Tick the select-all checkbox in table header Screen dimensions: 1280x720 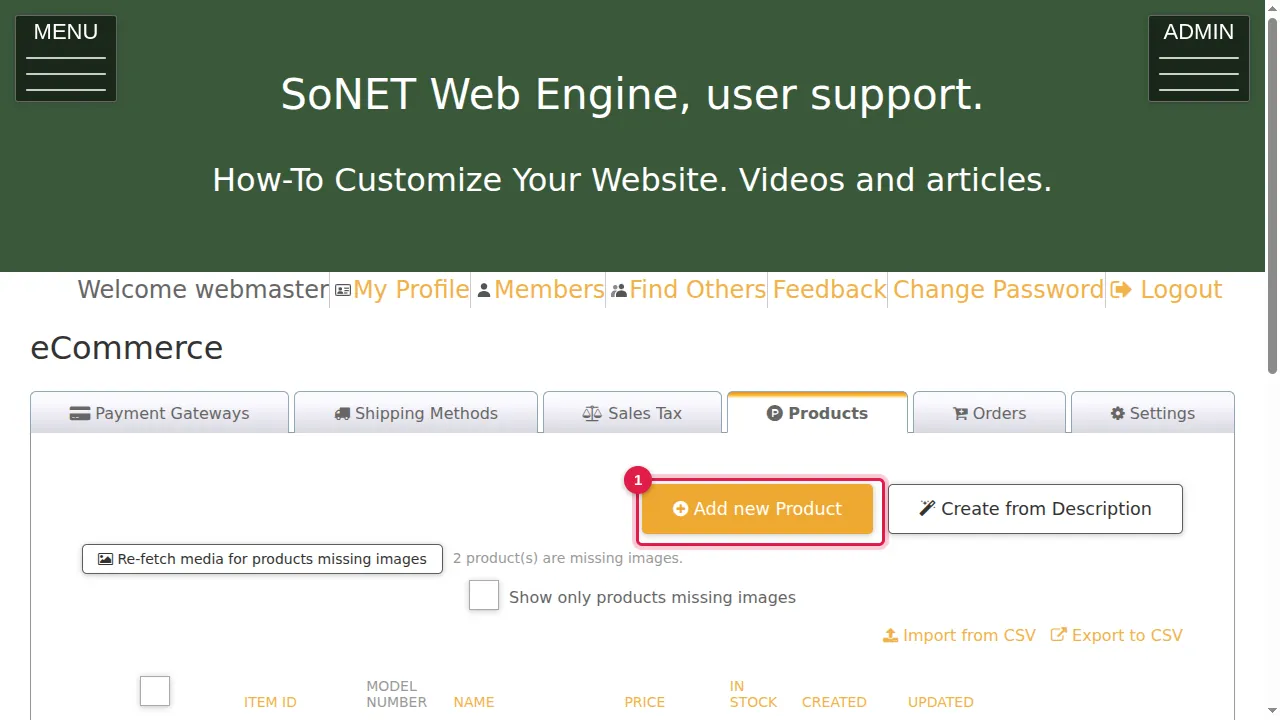pos(155,691)
